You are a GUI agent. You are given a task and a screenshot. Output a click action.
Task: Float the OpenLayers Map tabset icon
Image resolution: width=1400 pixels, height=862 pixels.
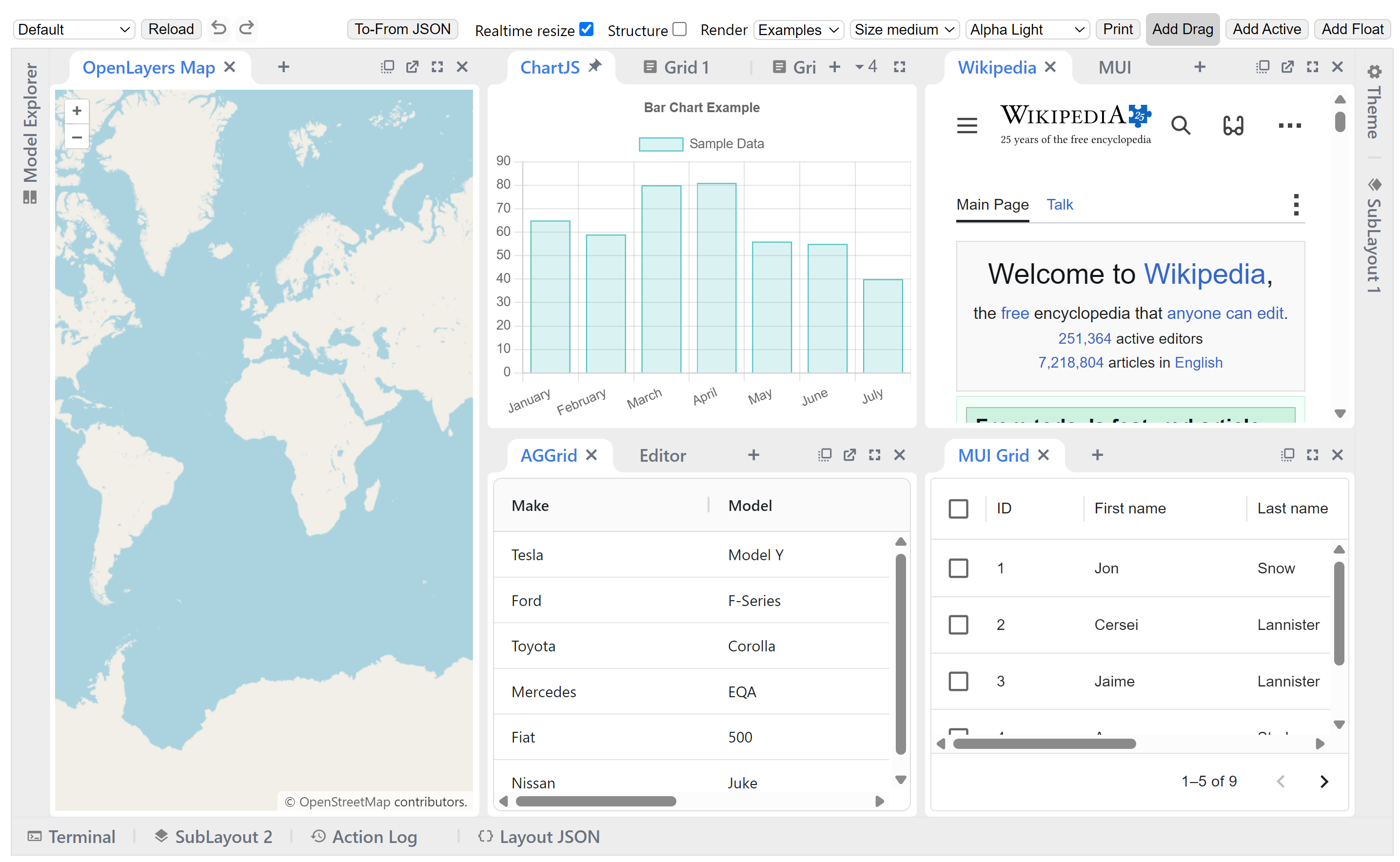coord(387,67)
